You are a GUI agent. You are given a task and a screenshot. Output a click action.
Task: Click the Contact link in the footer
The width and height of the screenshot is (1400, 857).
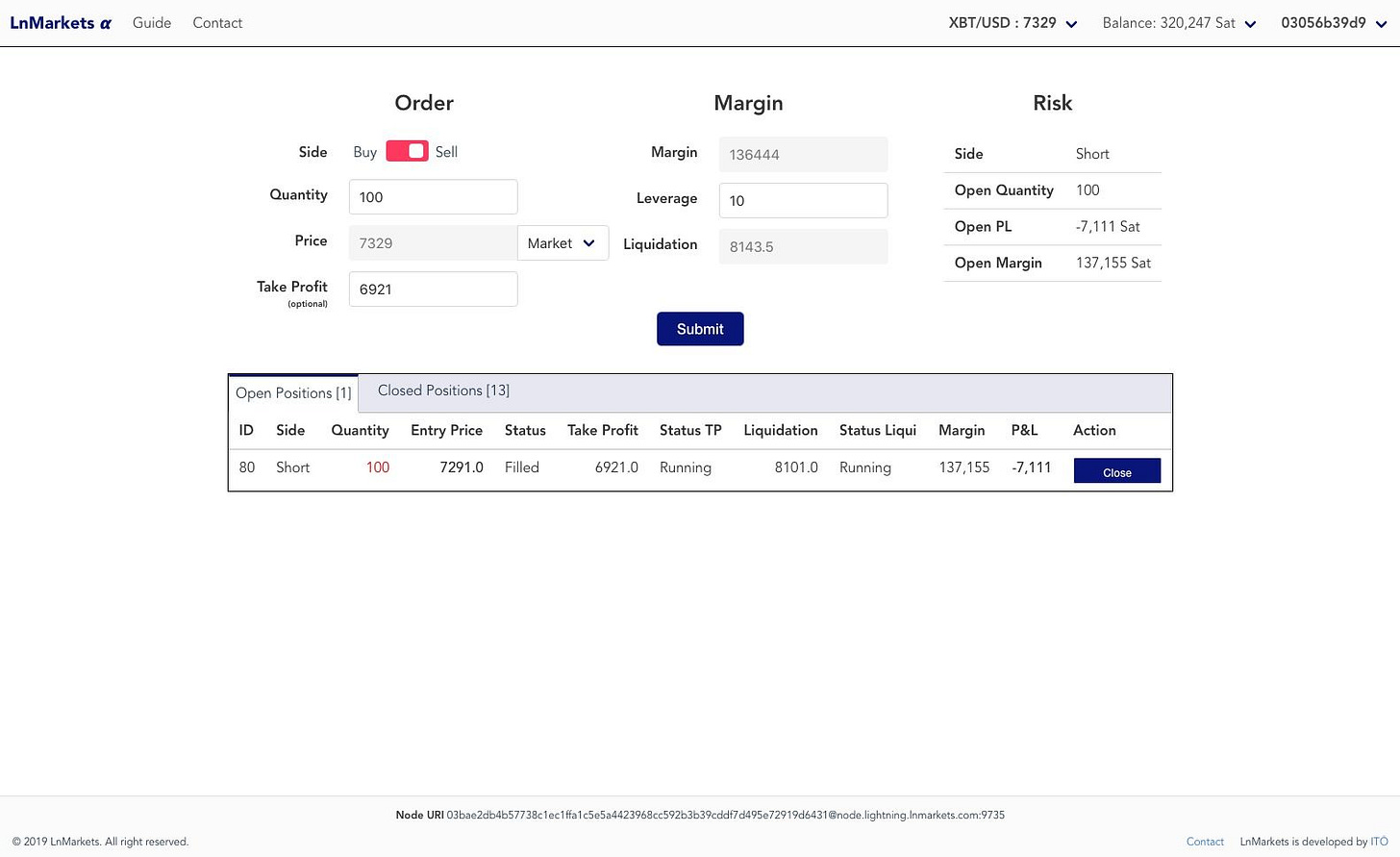pos(1205,841)
